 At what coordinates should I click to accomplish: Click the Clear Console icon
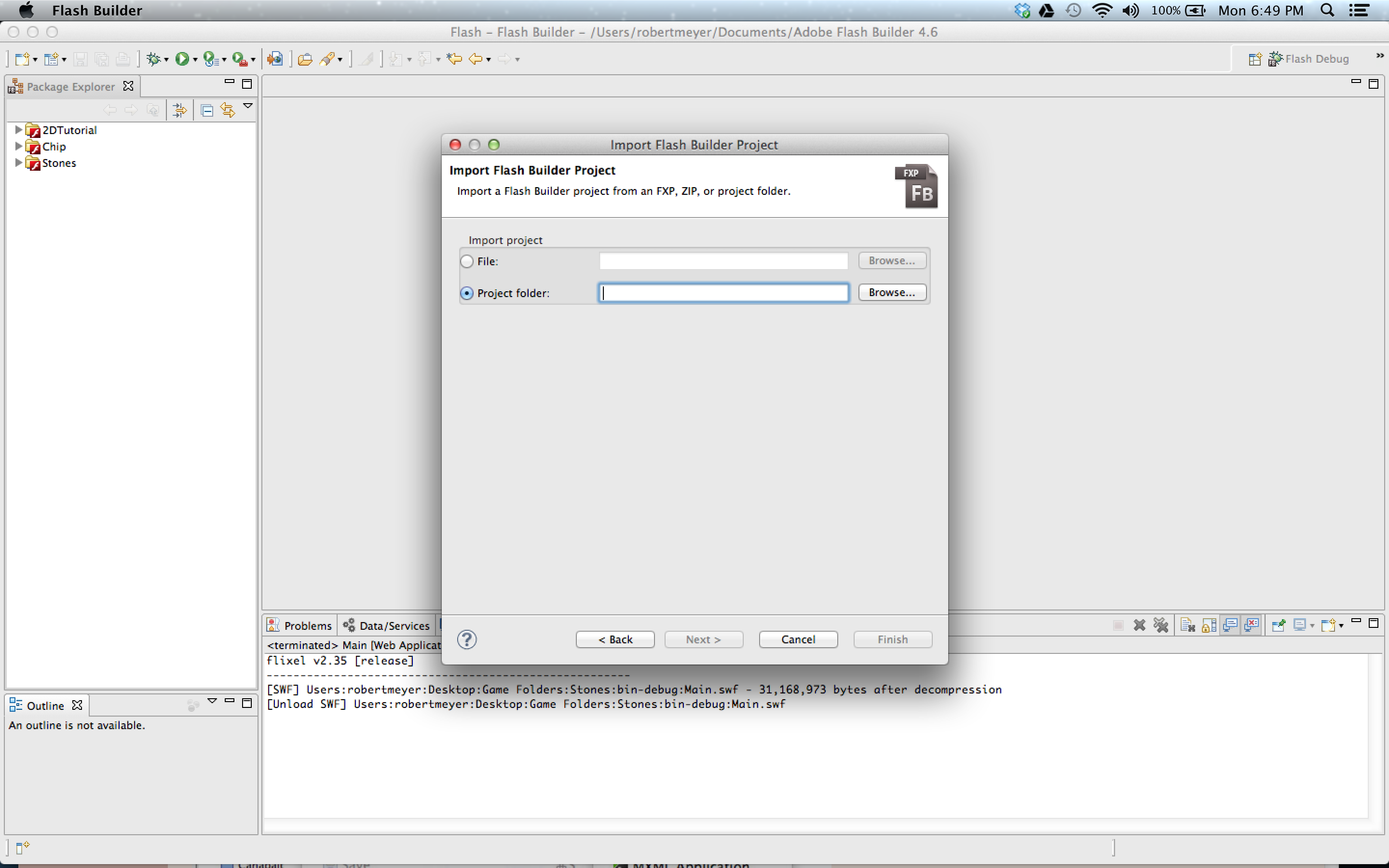[x=1187, y=625]
